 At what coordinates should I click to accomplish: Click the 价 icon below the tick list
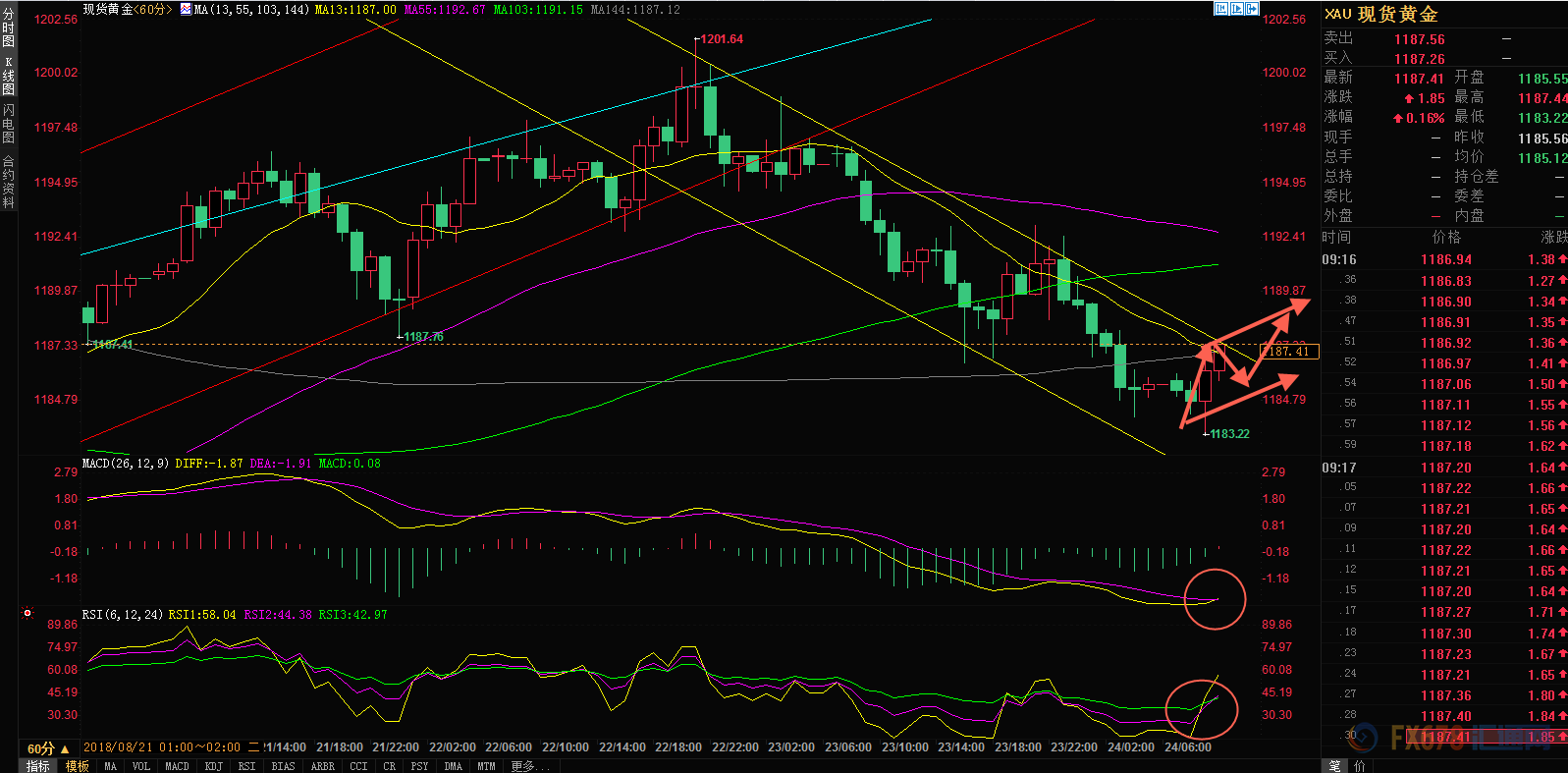coord(1359,766)
